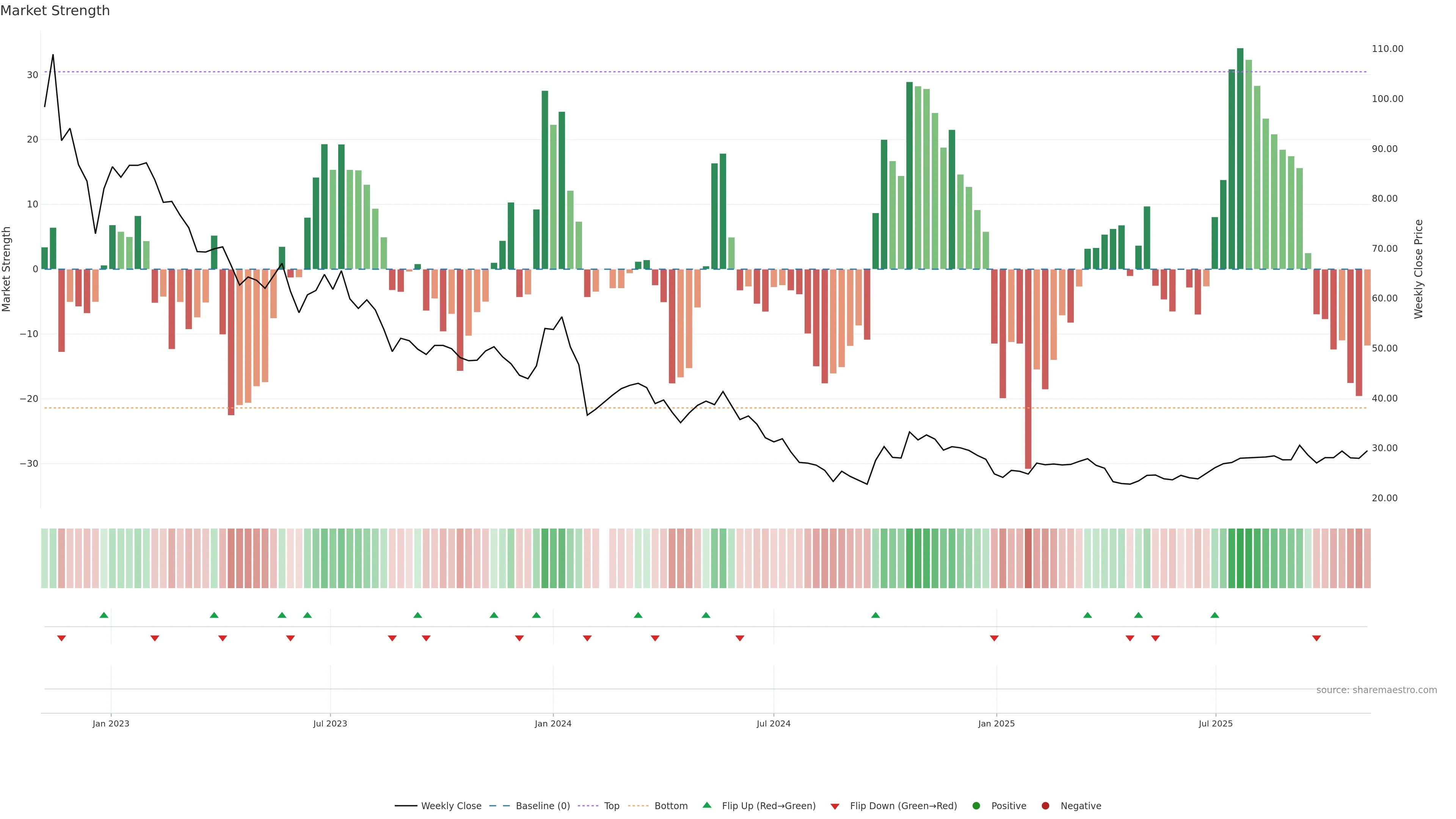Click the dark red Negative circle in legend
Image resolution: width=1456 pixels, height=819 pixels.
pyautogui.click(x=1045, y=805)
